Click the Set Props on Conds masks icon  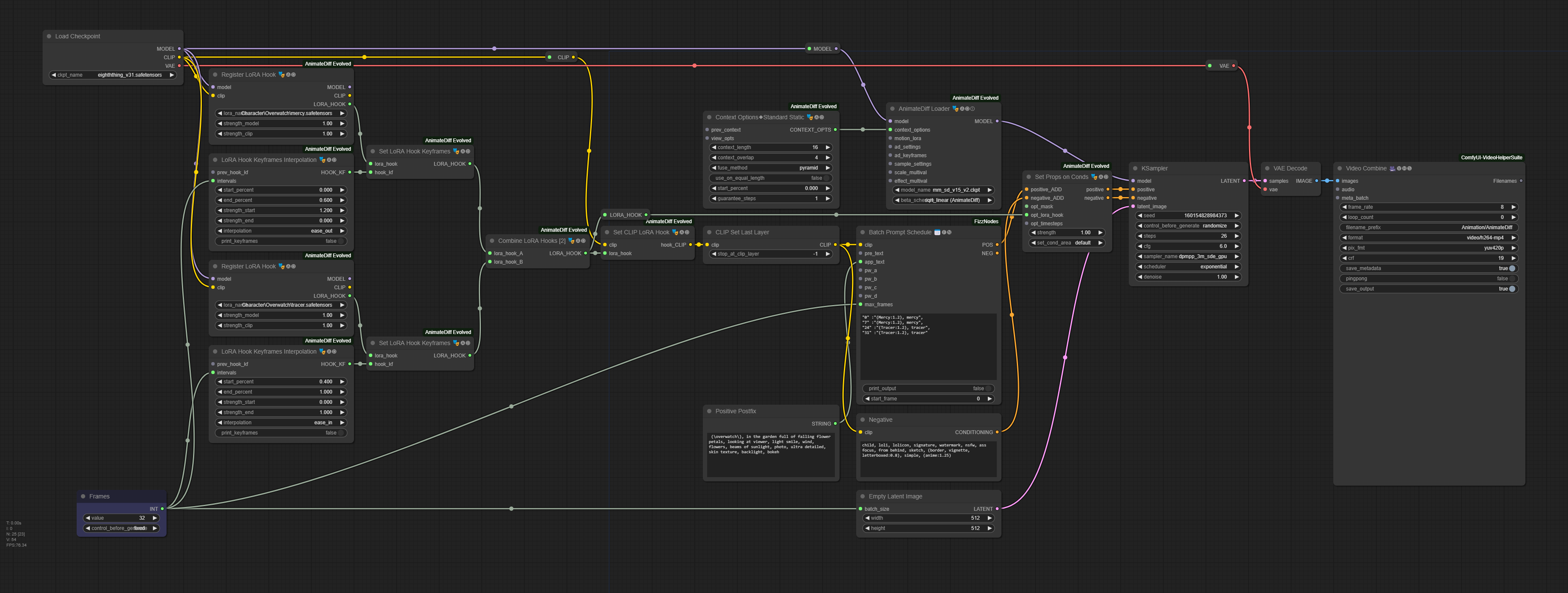[x=1094, y=177]
